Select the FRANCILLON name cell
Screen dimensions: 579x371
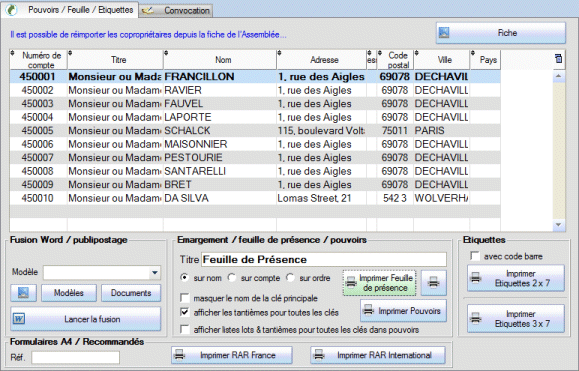[x=220, y=76]
